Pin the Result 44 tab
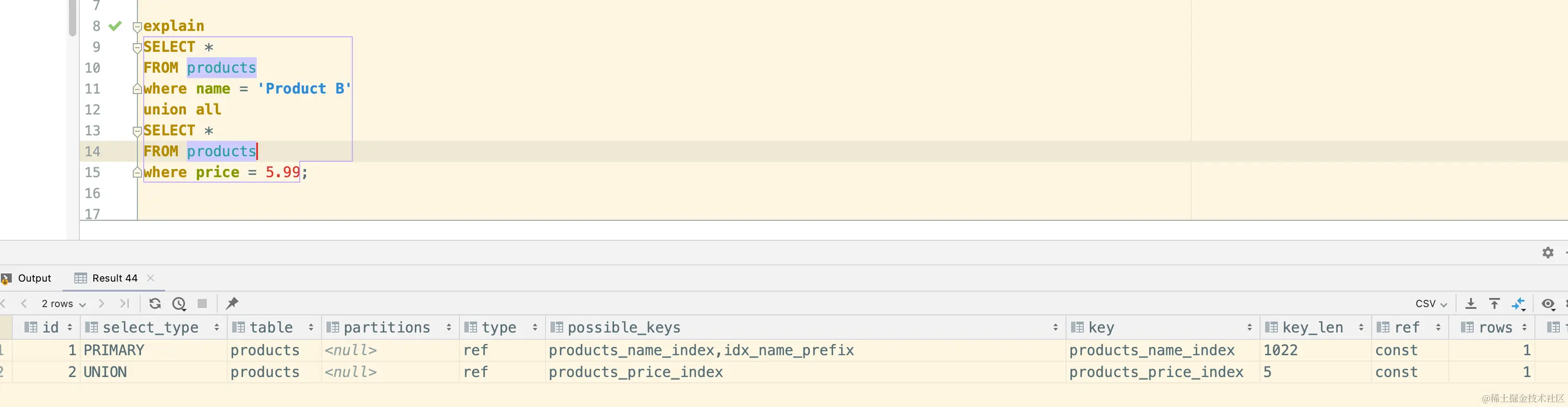The width and height of the screenshot is (1568, 407). coord(232,303)
